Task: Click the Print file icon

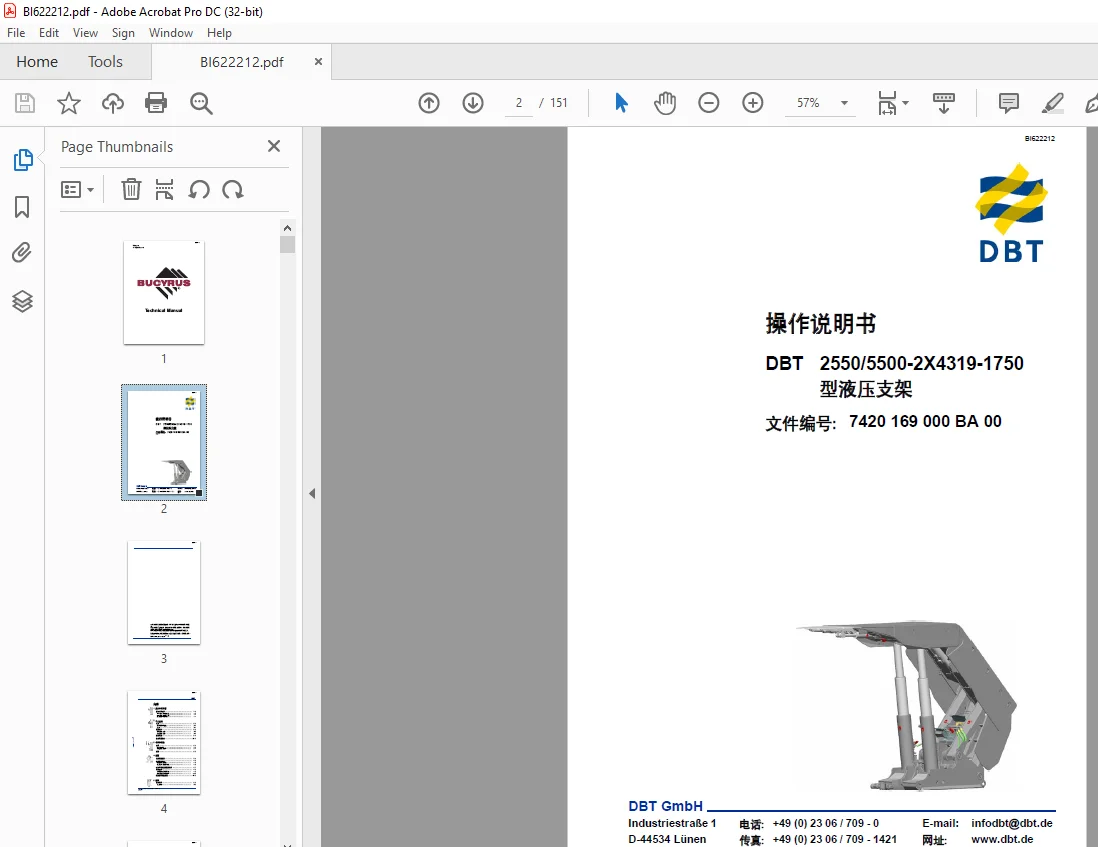Action: pos(155,103)
